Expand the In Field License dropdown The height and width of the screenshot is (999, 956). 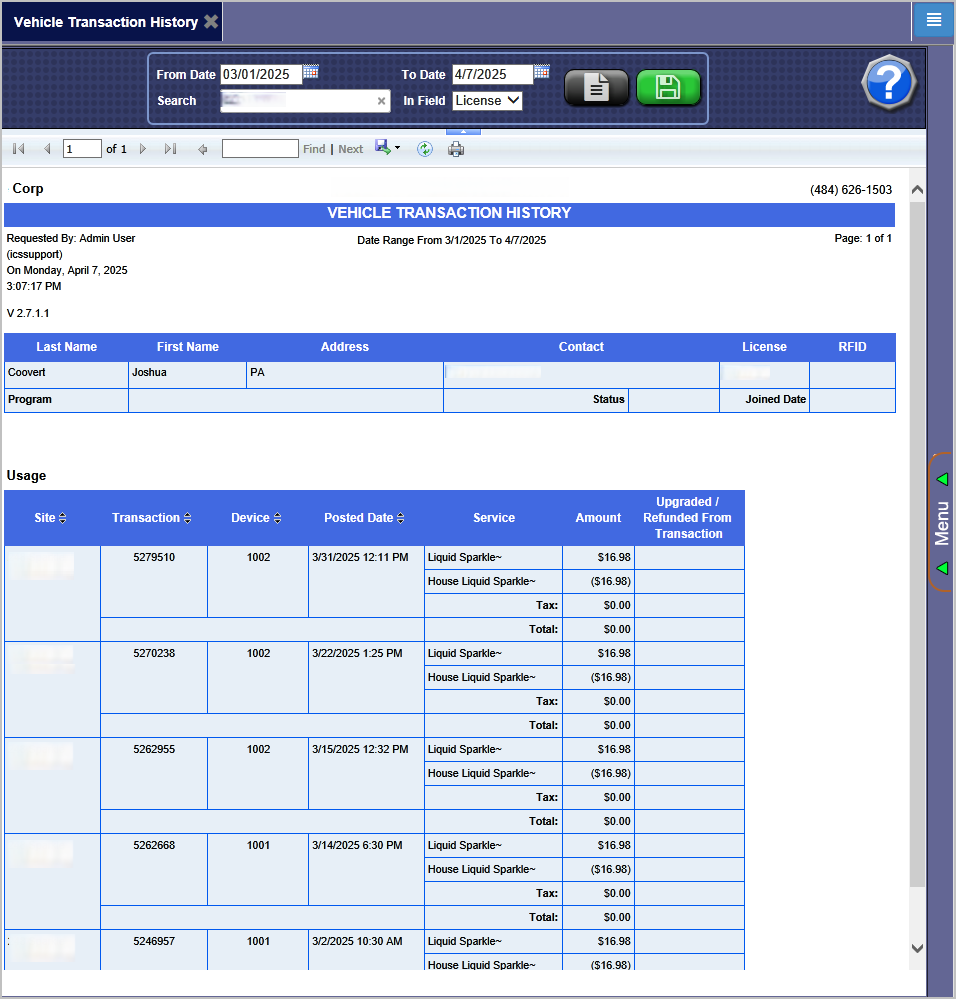tap(487, 100)
